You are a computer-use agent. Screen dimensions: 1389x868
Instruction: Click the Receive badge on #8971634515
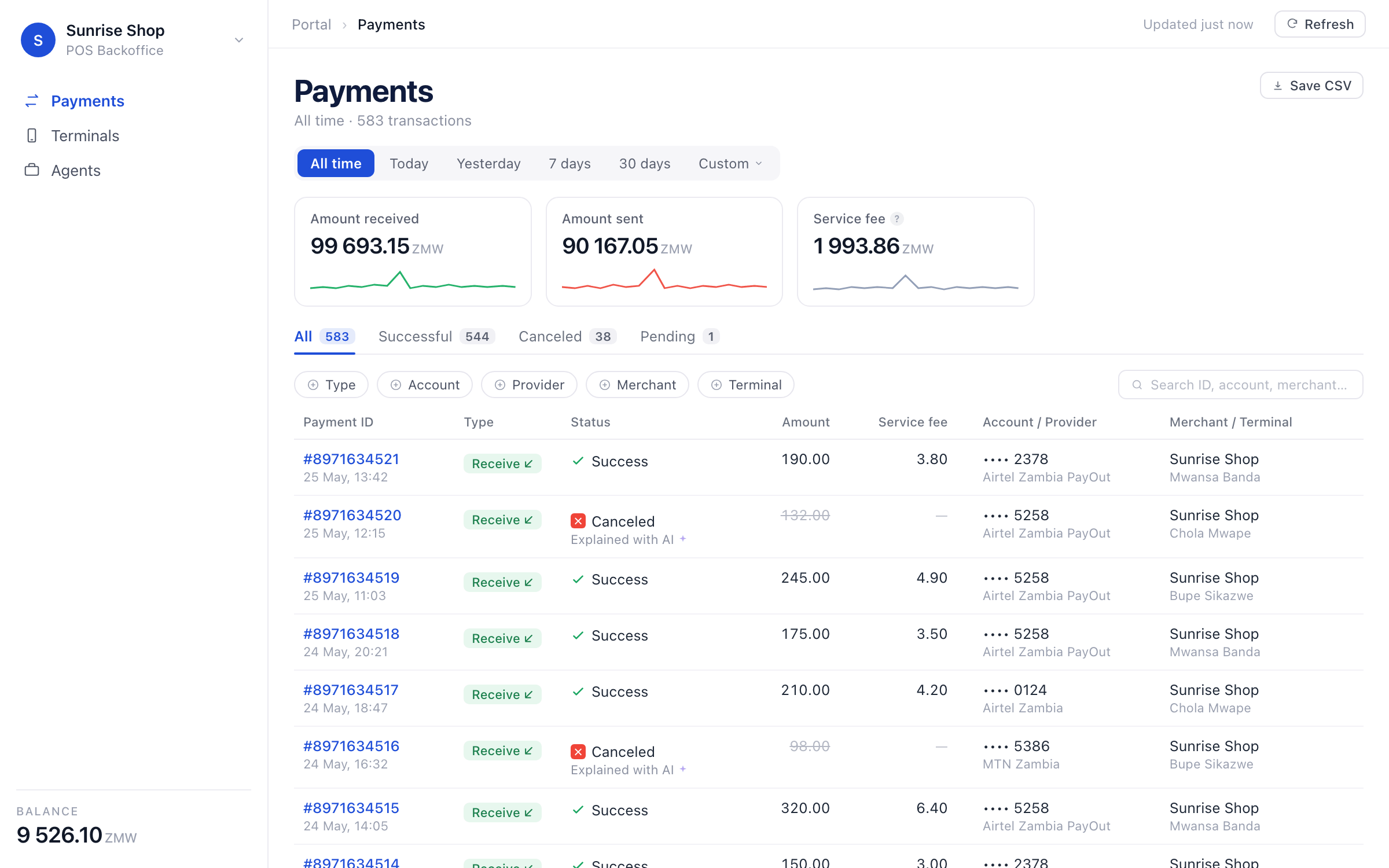[502, 812]
